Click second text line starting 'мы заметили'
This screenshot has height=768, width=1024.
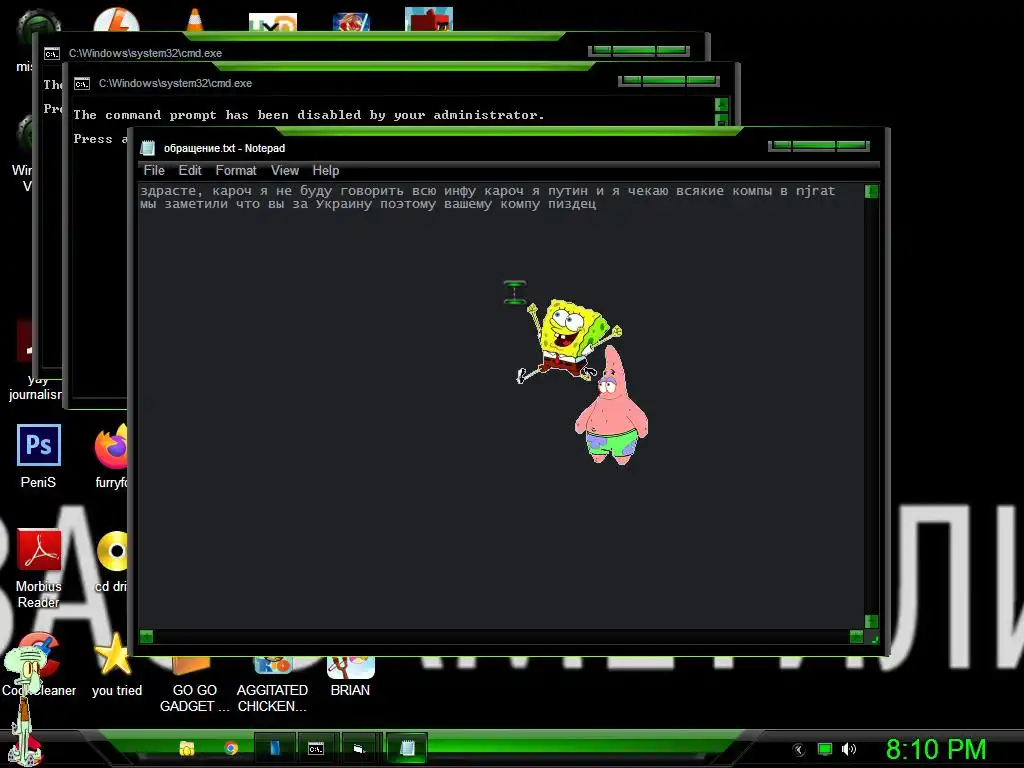(368, 204)
